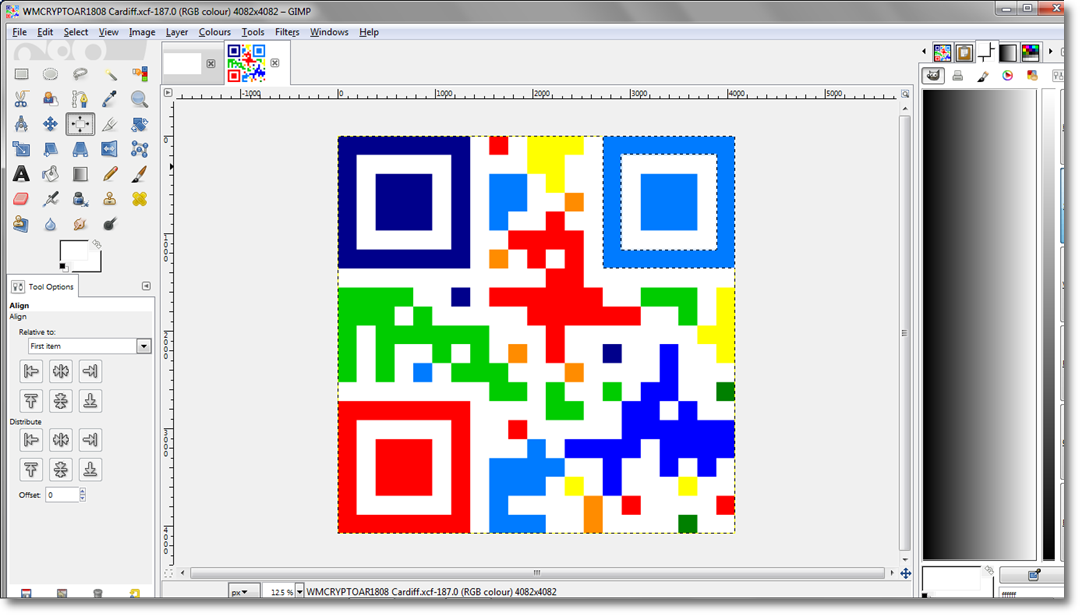Select the Flip tool
The height and width of the screenshot is (615, 1080).
coord(110,149)
